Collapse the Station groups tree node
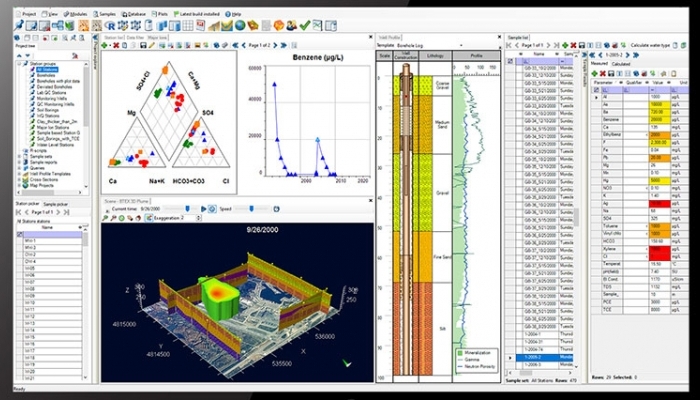700x400 pixels. (19, 64)
